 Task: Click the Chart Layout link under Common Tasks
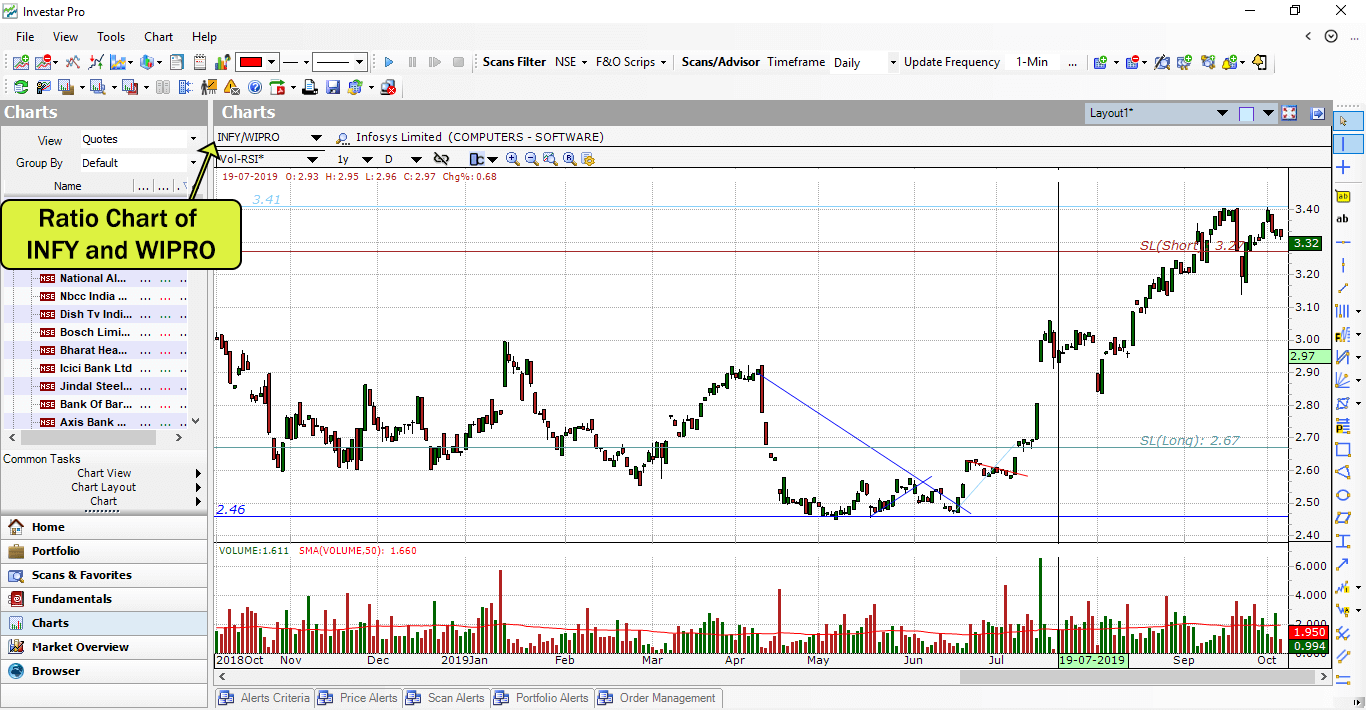[104, 487]
